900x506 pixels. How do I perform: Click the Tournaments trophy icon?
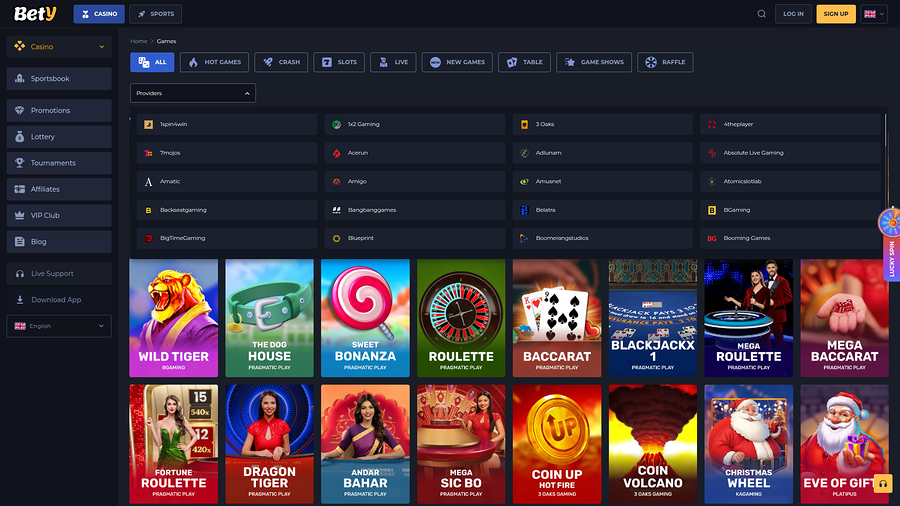(x=20, y=163)
